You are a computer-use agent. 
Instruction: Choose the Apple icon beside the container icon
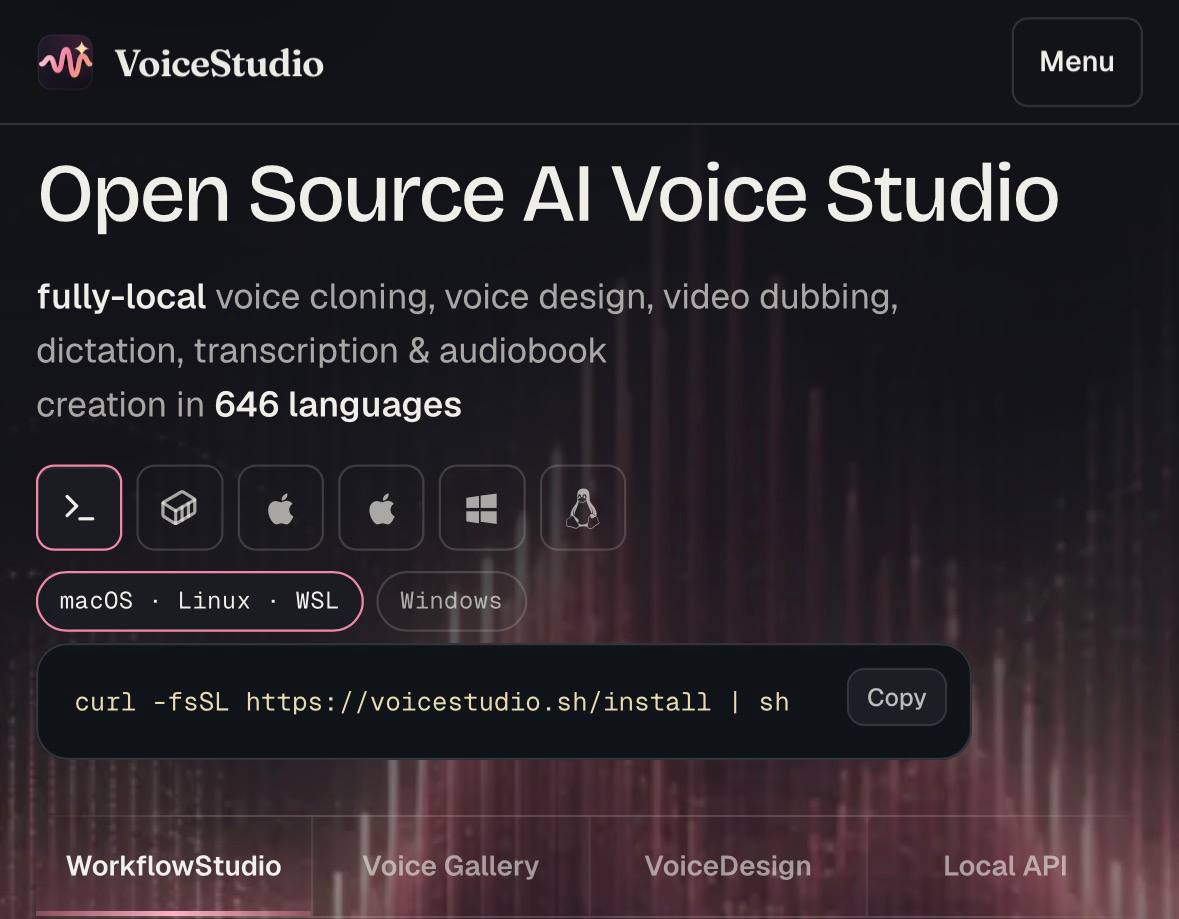click(x=280, y=508)
